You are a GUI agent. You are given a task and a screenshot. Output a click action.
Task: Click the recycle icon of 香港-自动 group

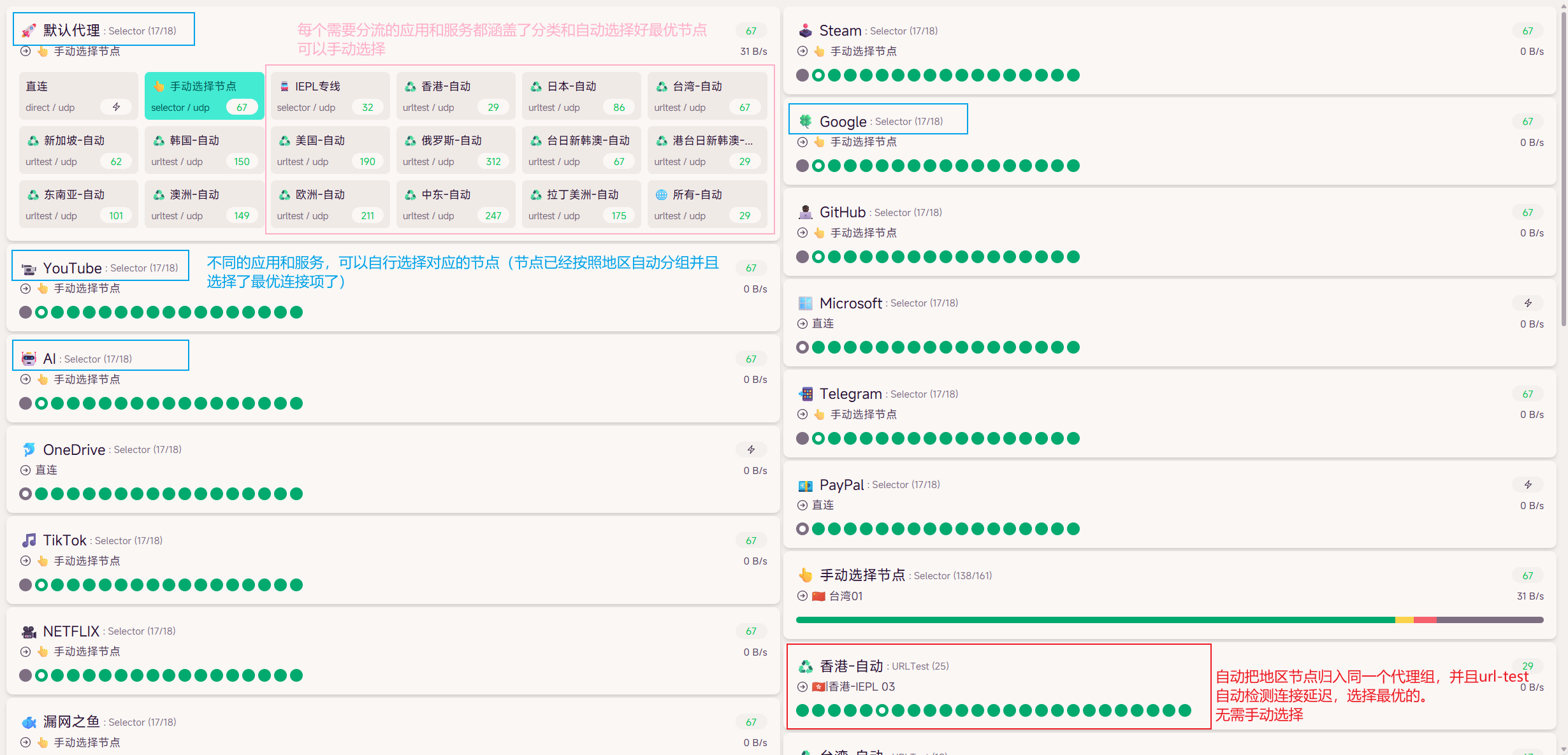point(806,666)
